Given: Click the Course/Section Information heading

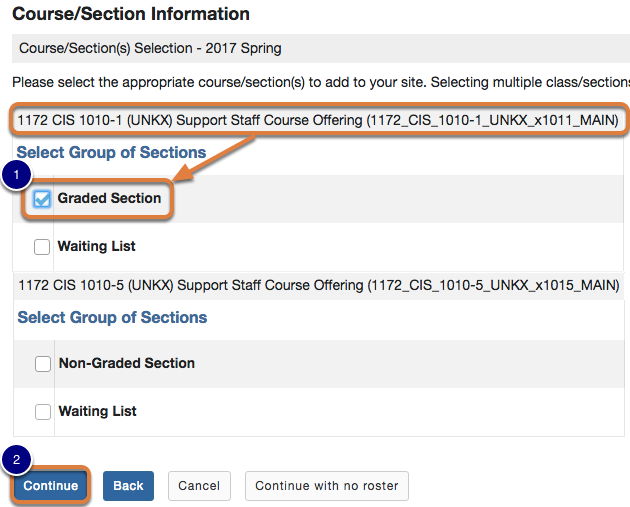Looking at the screenshot, I should coord(131,15).
